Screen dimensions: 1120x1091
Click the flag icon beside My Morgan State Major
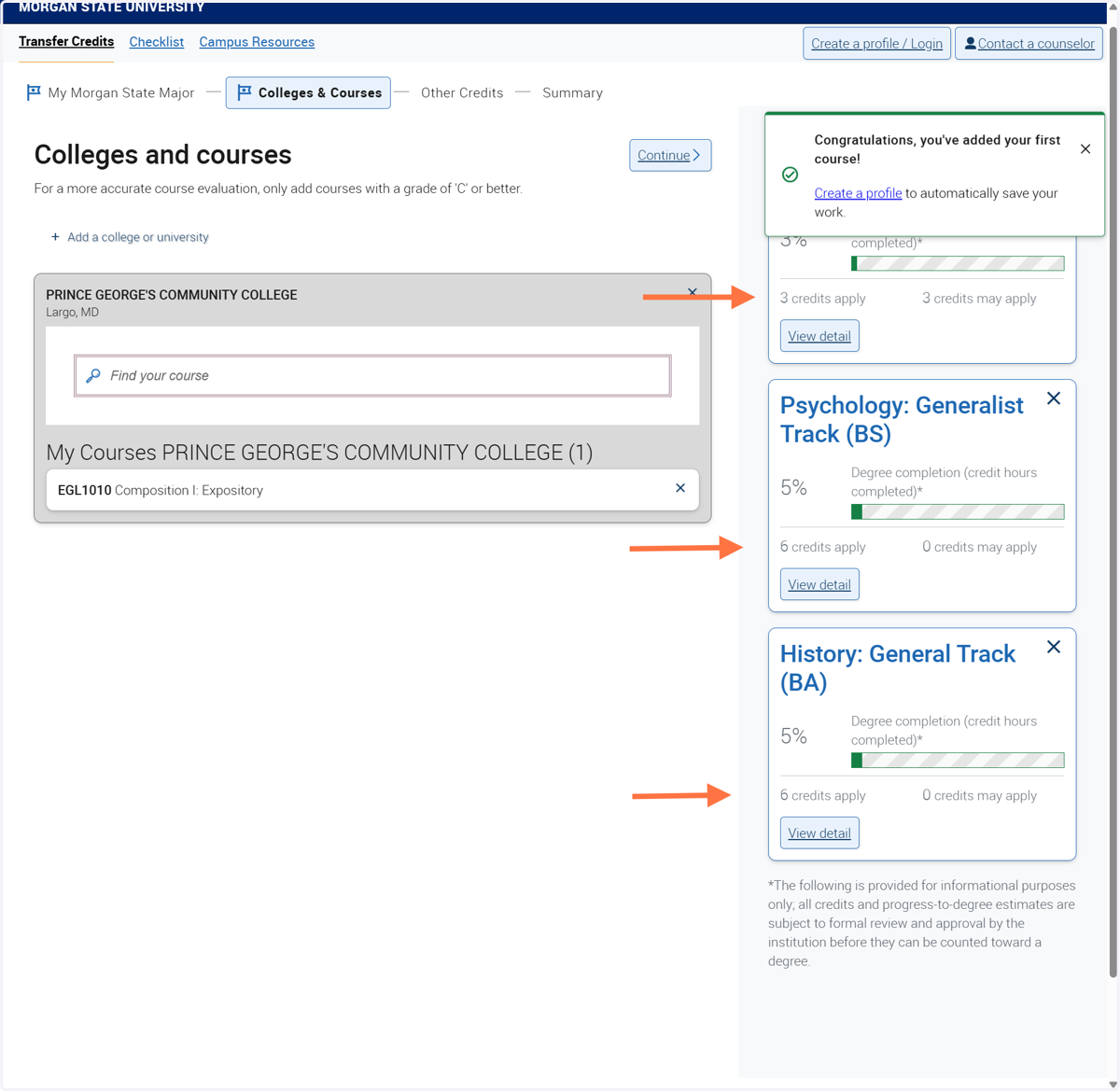click(34, 92)
